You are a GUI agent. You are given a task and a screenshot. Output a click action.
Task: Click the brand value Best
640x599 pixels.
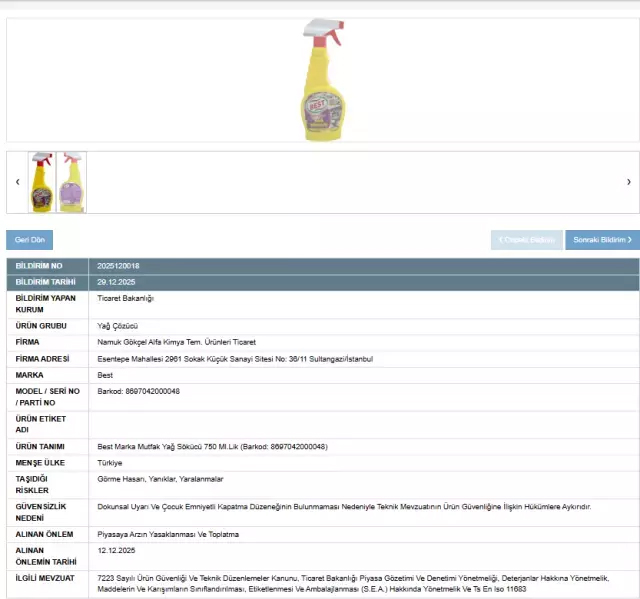105,375
